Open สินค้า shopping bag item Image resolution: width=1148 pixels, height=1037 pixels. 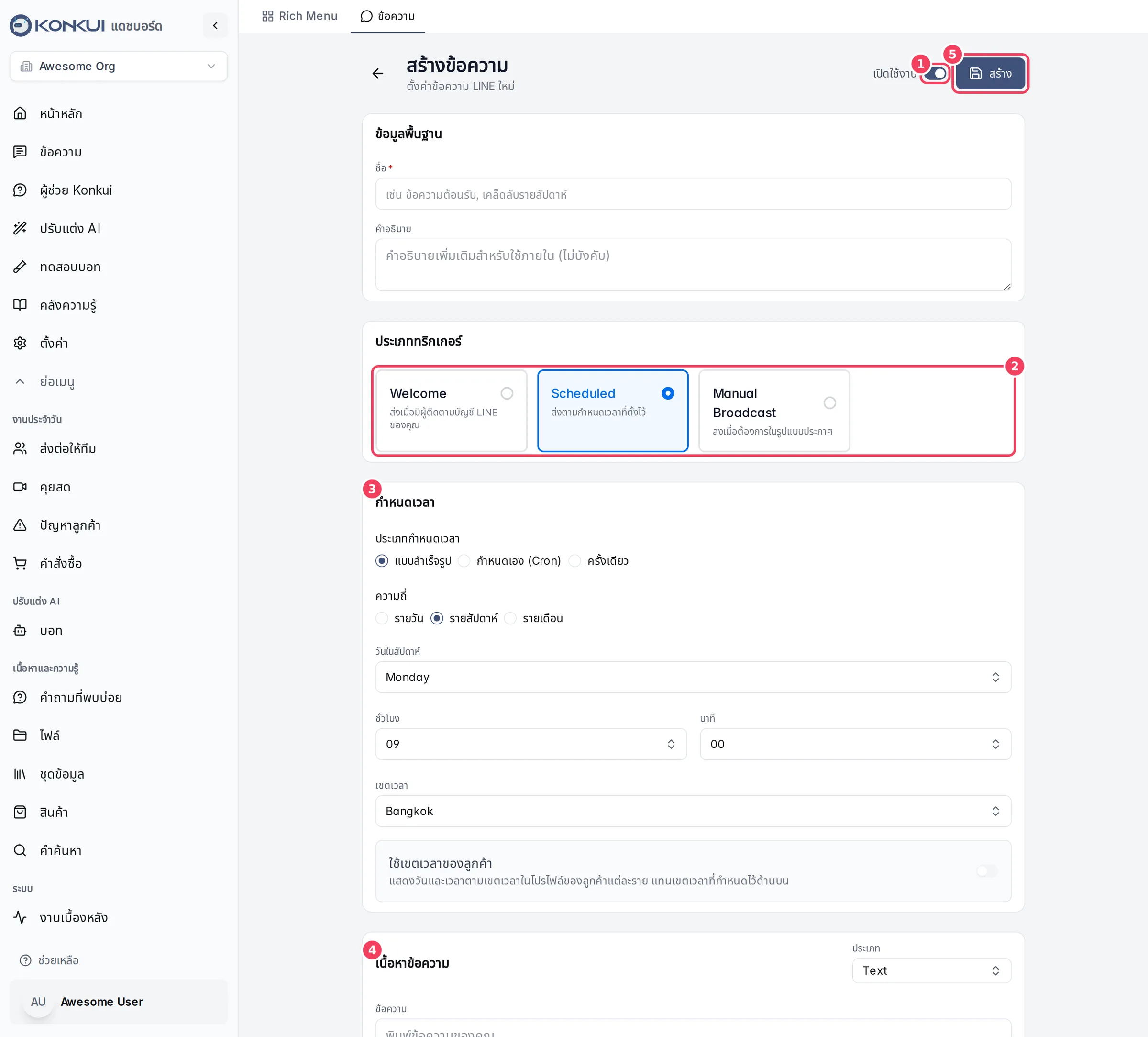click(x=119, y=812)
